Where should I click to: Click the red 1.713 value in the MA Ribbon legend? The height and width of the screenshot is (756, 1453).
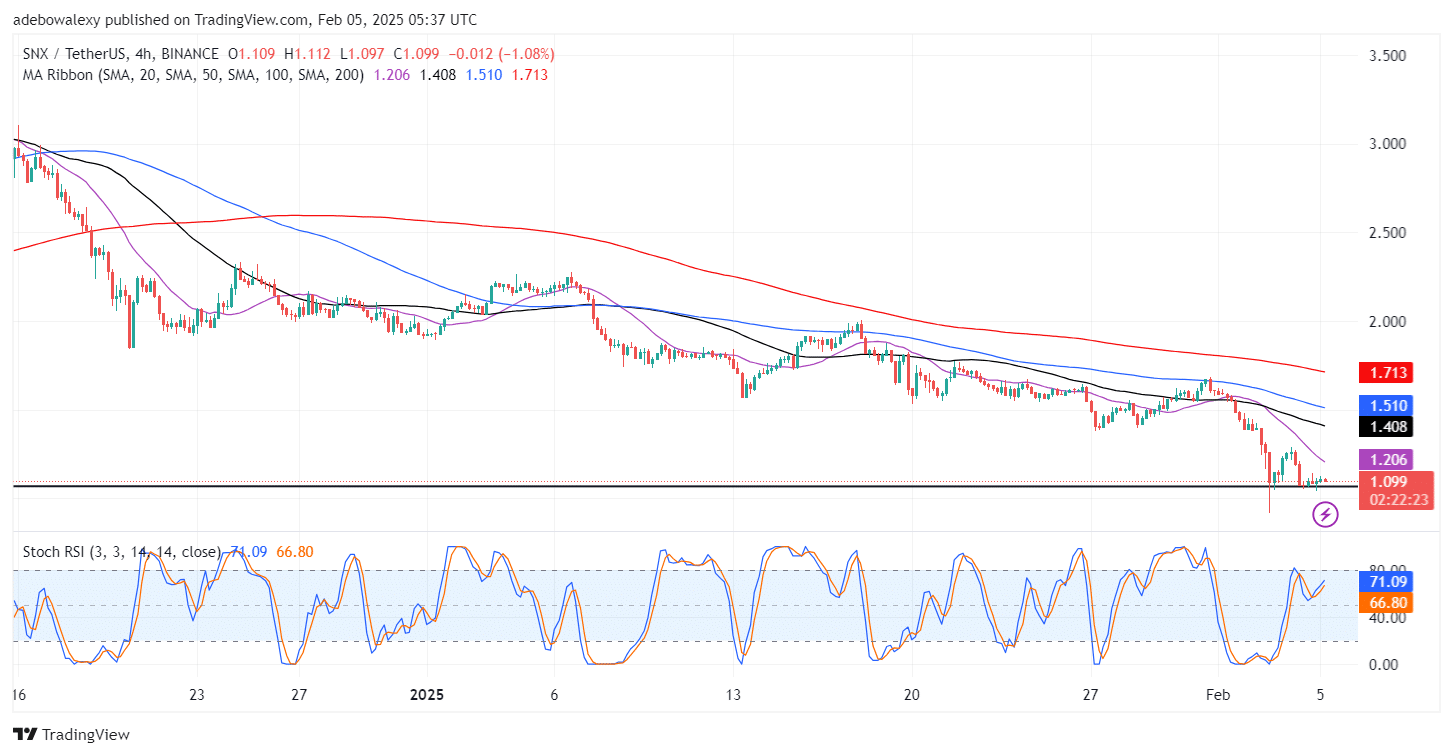(529, 75)
